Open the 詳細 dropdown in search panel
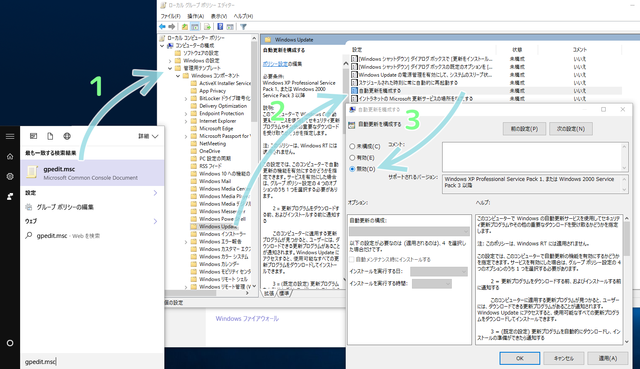 148,136
